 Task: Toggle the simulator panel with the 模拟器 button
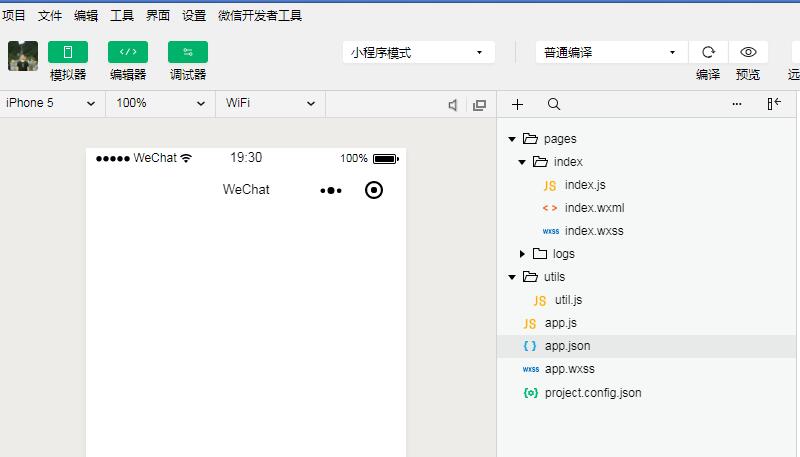[68, 52]
